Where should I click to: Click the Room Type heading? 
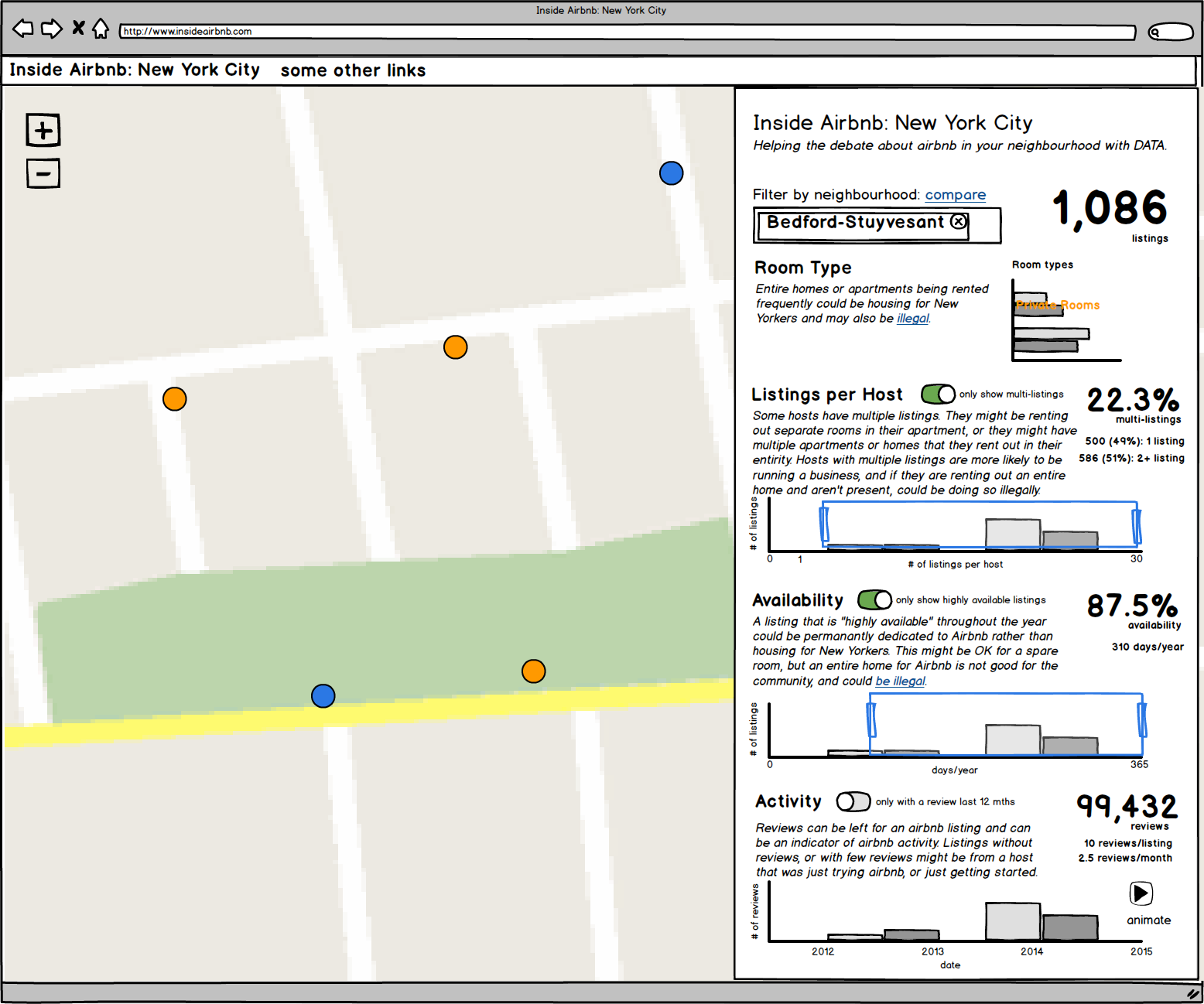tap(803, 268)
